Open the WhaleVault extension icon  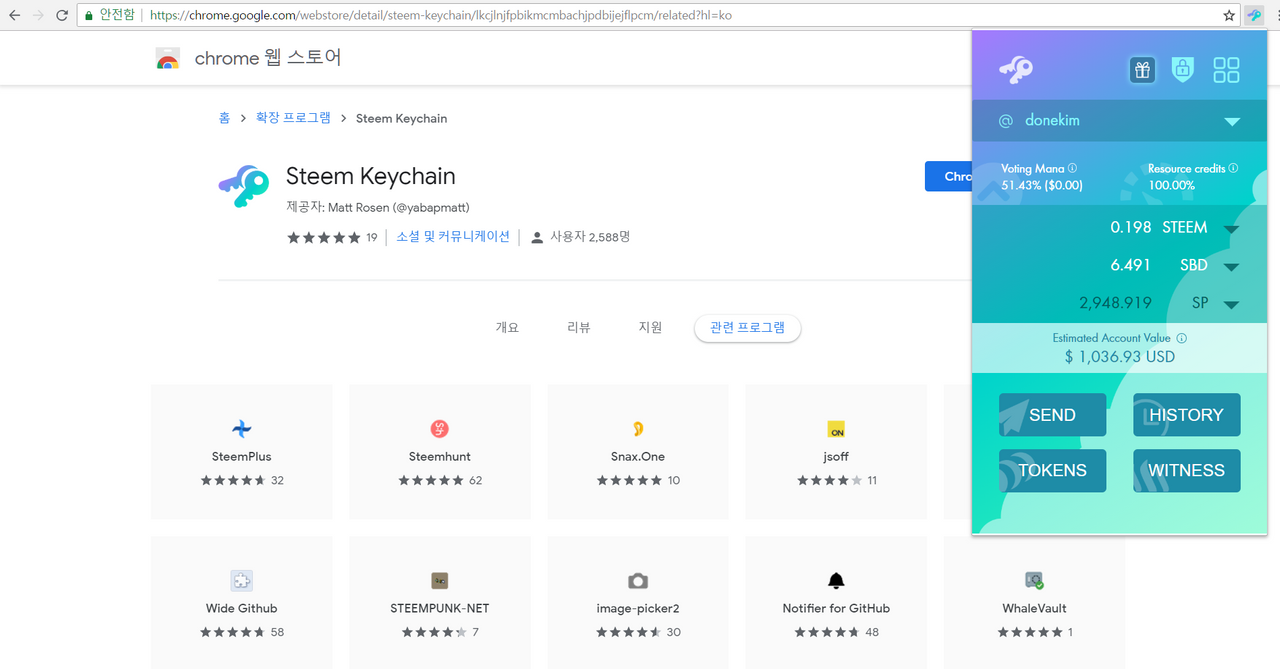coord(1034,581)
